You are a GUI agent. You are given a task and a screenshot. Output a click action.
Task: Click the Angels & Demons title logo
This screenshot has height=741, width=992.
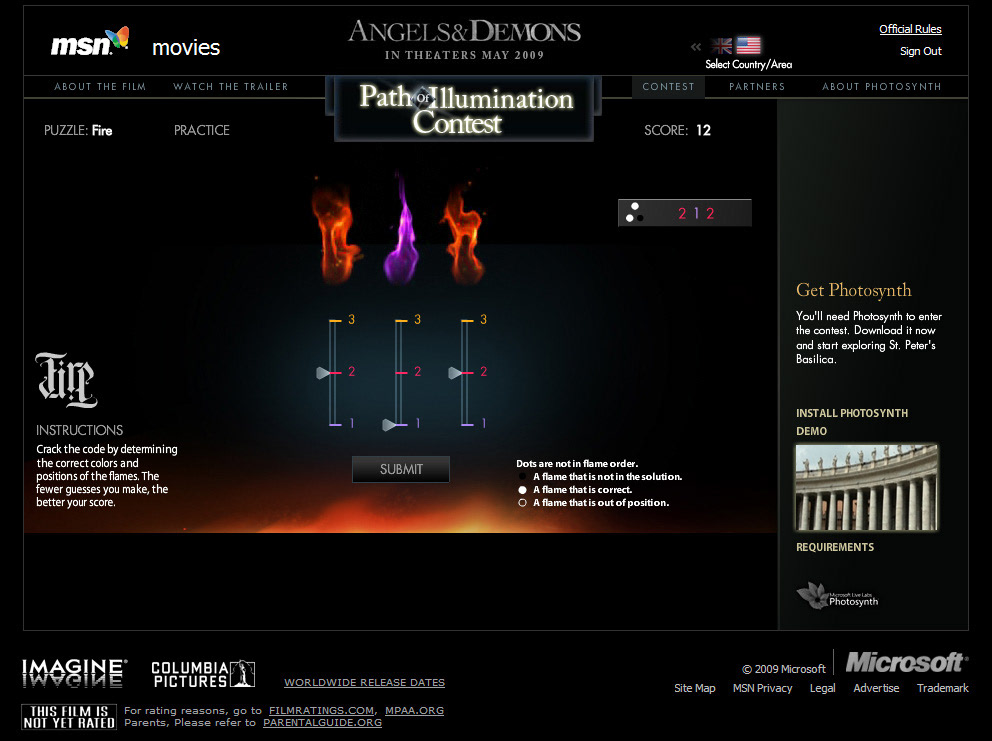click(464, 39)
